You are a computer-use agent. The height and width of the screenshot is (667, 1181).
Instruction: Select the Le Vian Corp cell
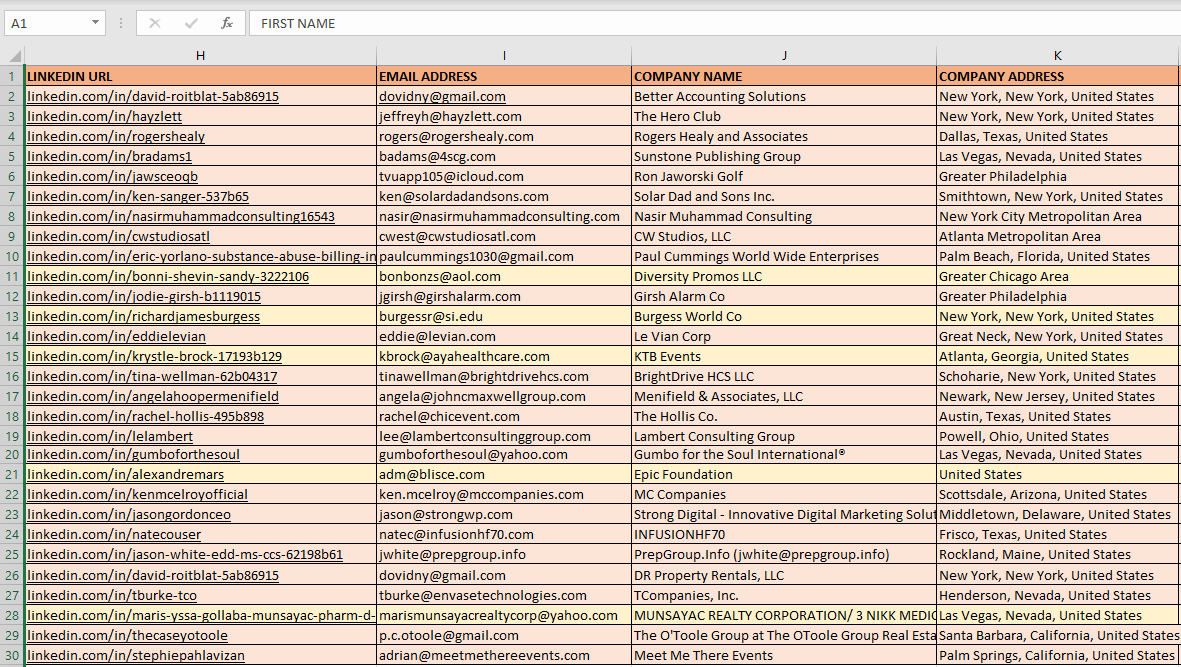784,337
